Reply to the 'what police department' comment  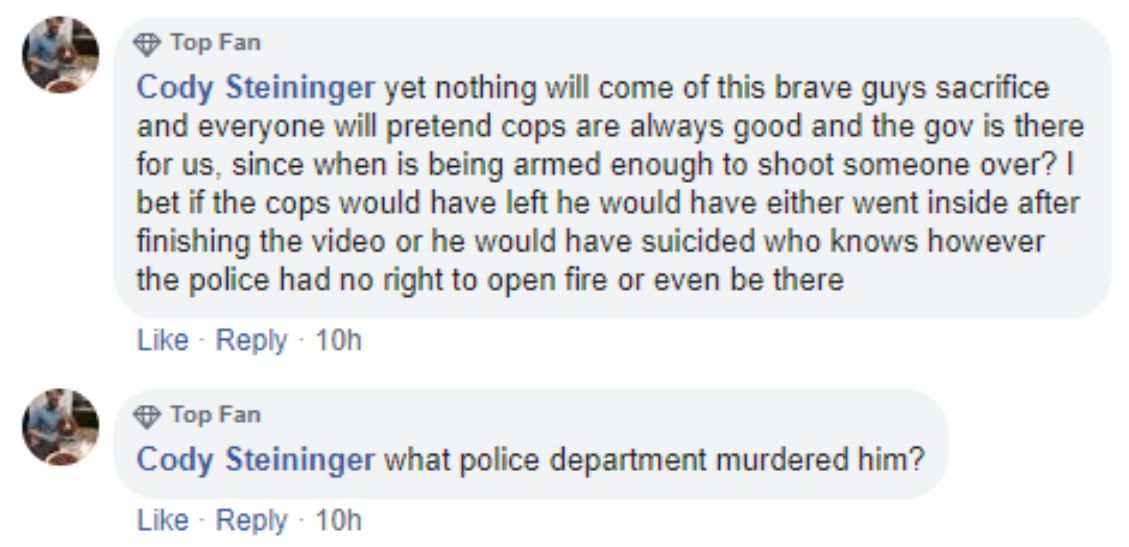coord(251,521)
